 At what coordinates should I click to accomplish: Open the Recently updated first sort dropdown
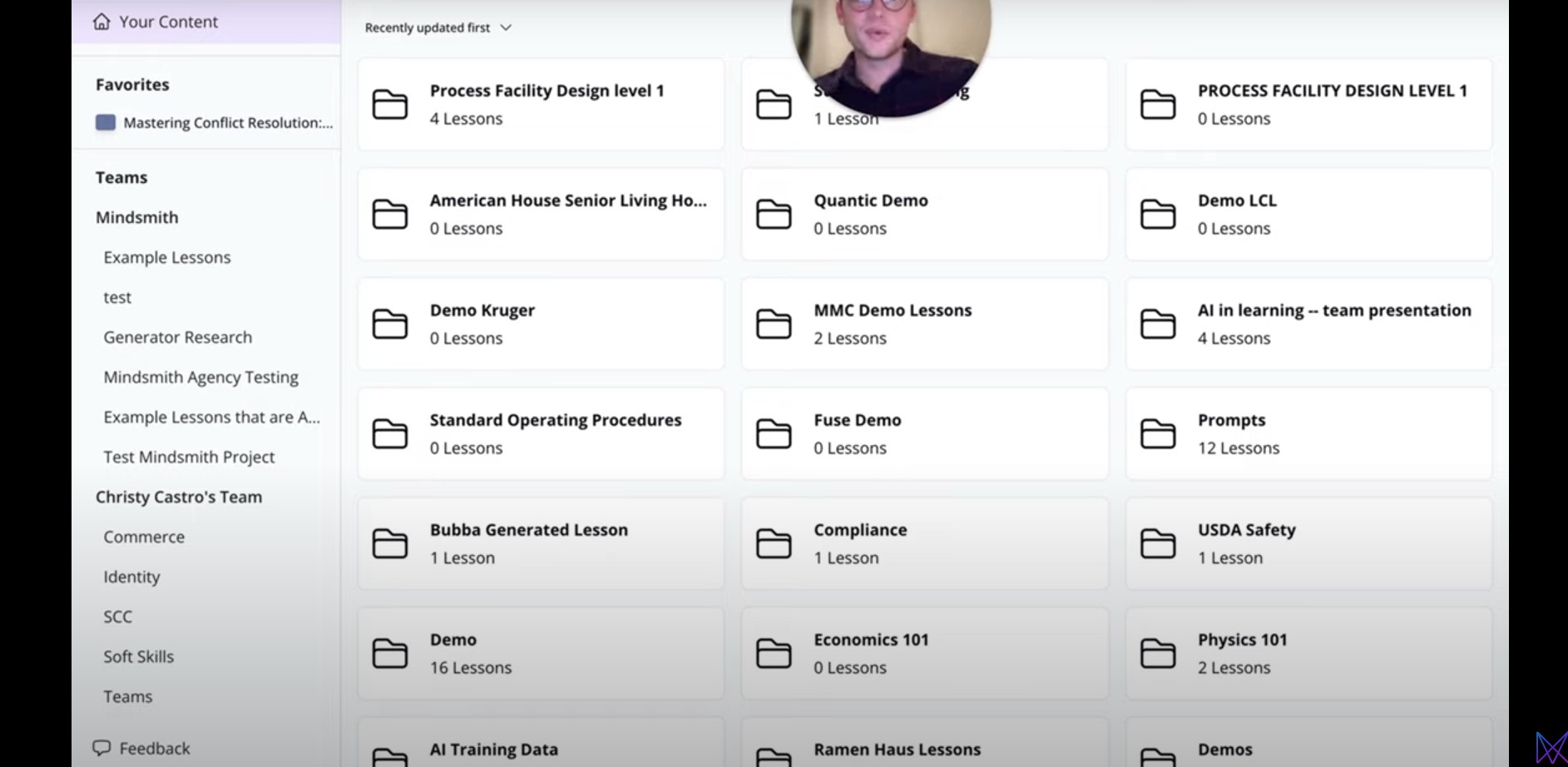click(x=438, y=27)
